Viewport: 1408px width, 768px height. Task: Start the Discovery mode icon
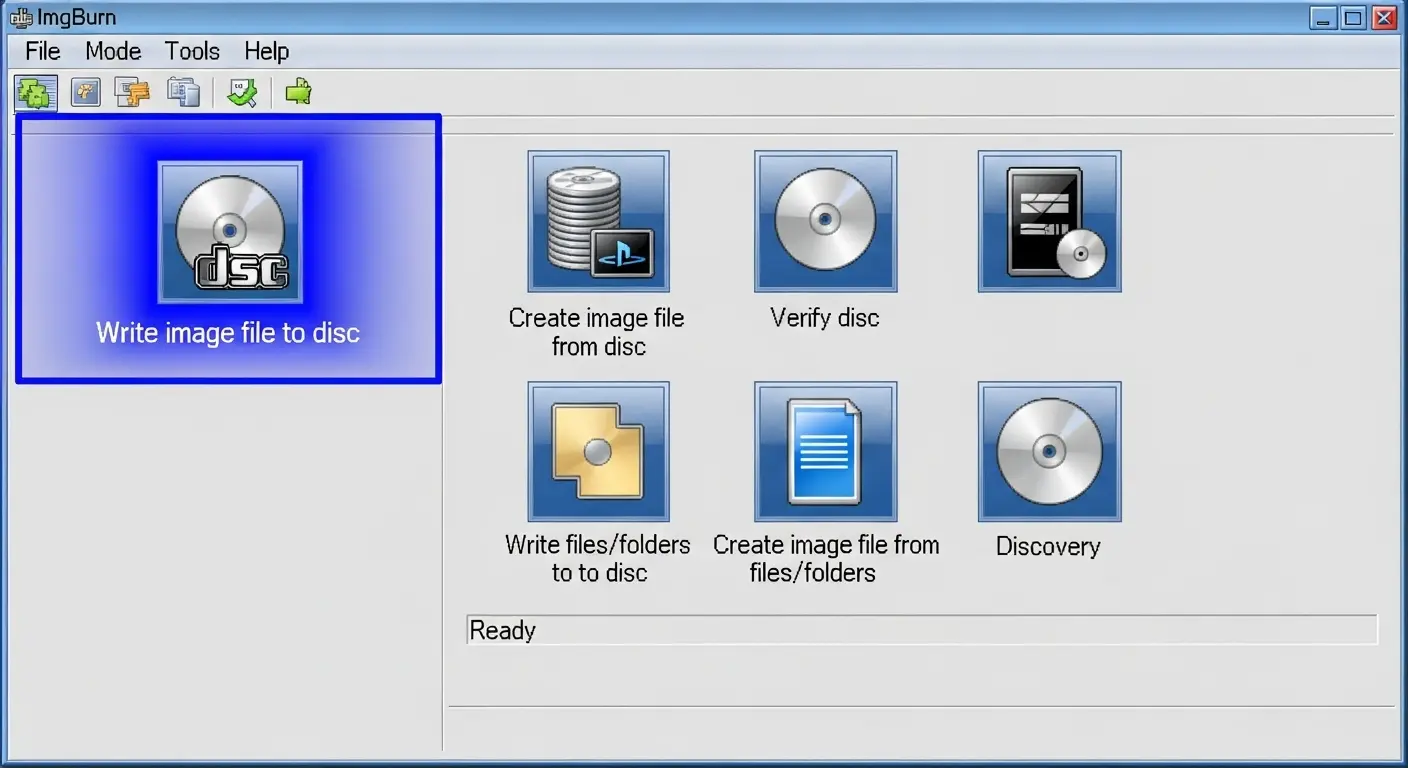click(x=1049, y=451)
